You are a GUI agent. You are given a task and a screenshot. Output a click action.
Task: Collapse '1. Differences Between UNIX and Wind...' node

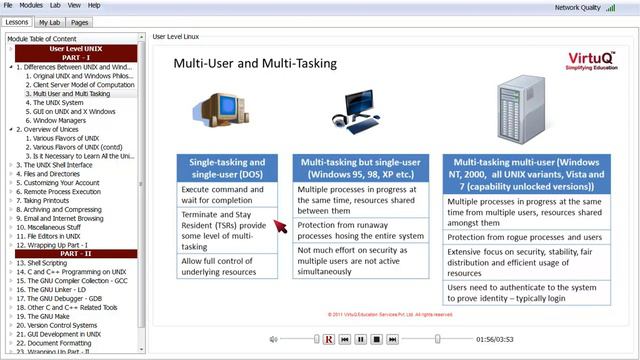pos(11,67)
